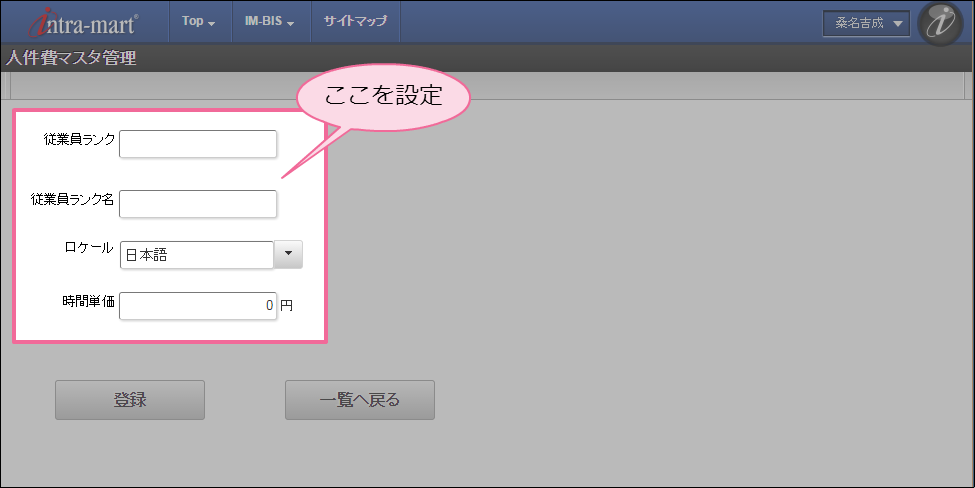Click the 従業員ランク名 label
The width and height of the screenshot is (975, 488).
(x=72, y=199)
